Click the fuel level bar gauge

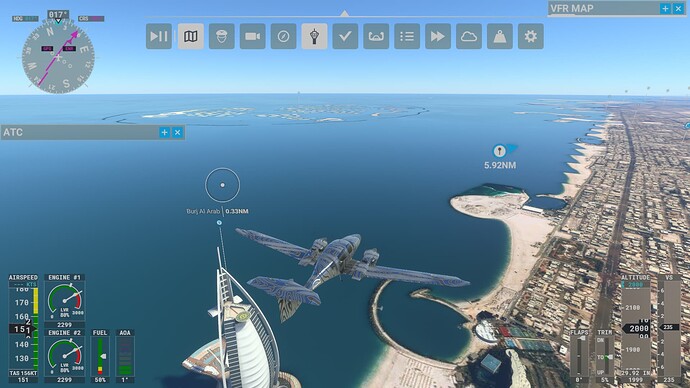pos(100,356)
